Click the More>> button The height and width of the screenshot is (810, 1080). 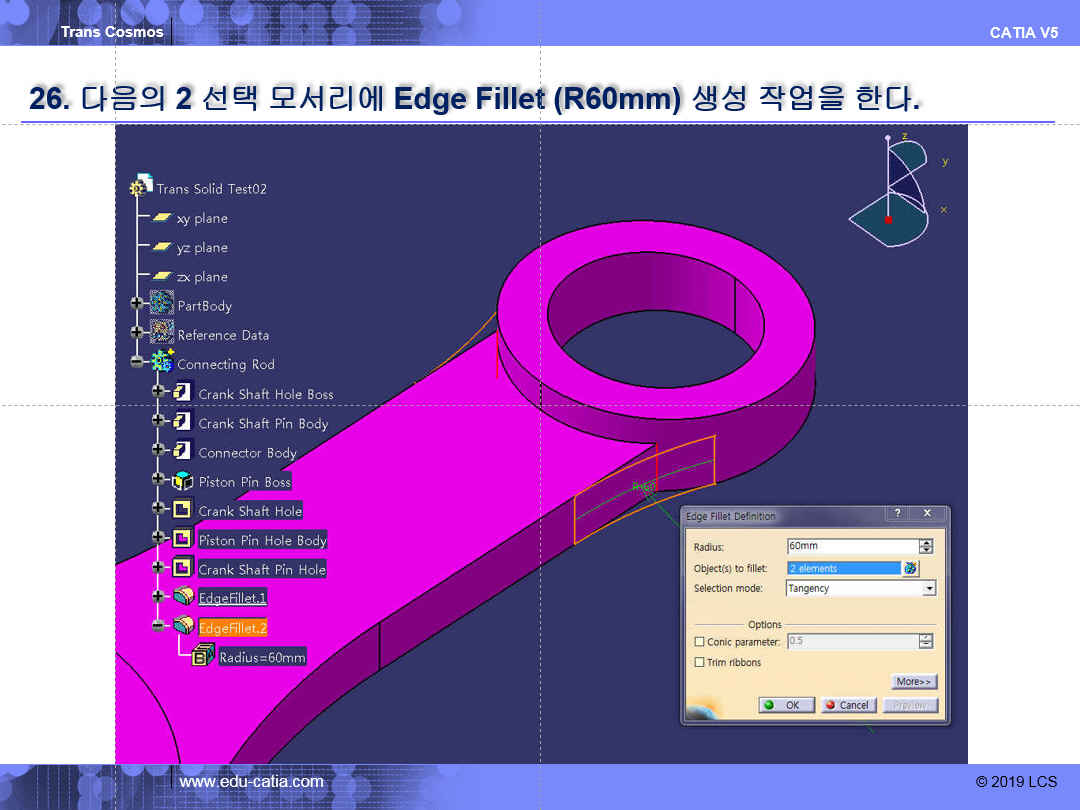coord(914,682)
